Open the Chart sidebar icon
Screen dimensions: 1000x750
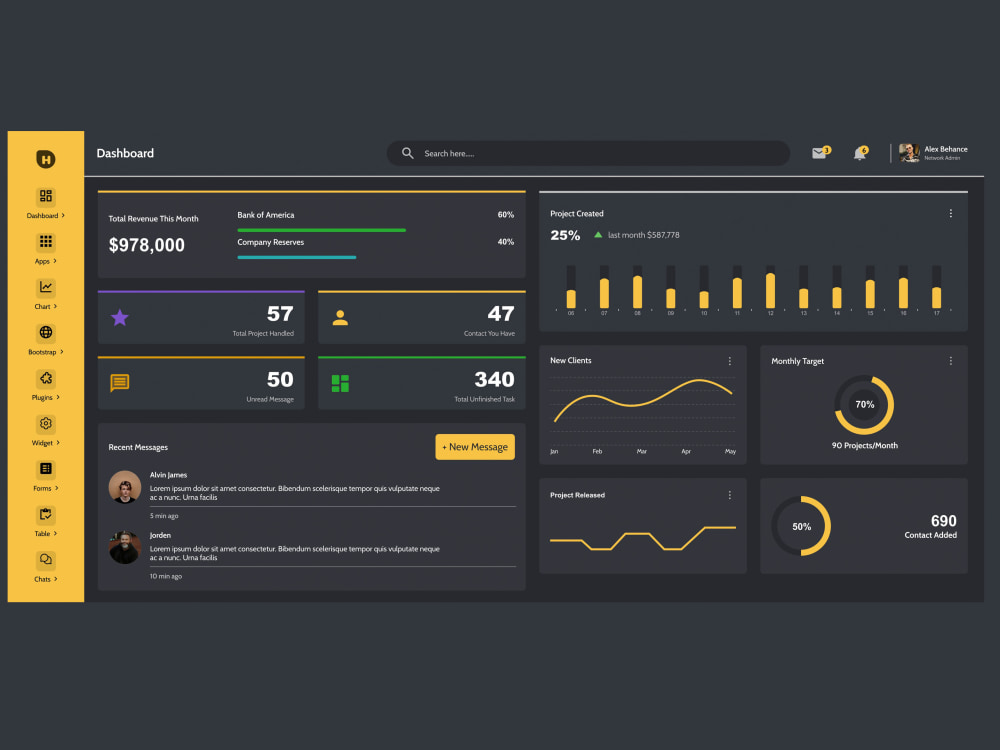(45, 287)
